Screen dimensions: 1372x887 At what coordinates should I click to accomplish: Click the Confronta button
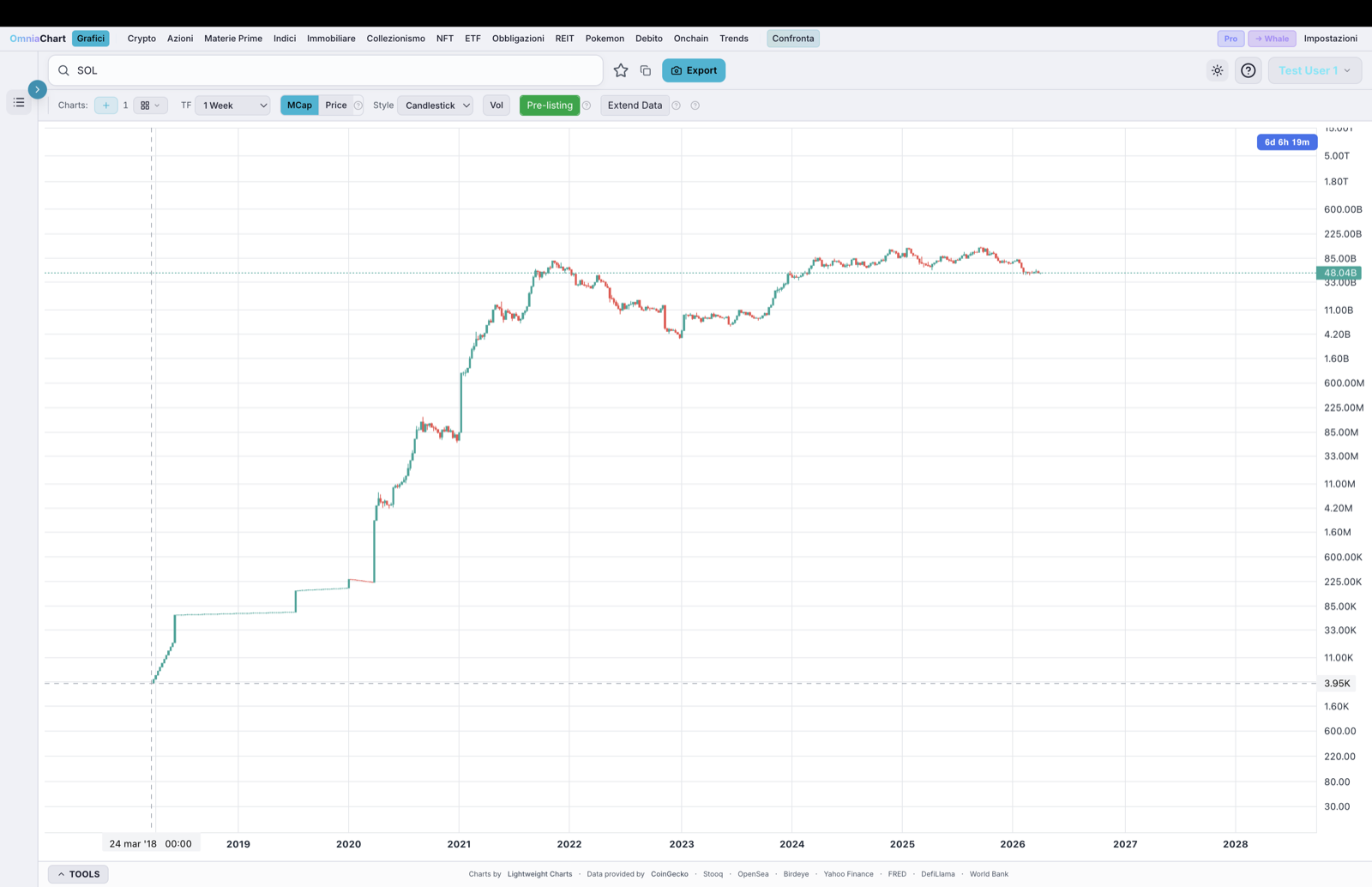point(793,39)
